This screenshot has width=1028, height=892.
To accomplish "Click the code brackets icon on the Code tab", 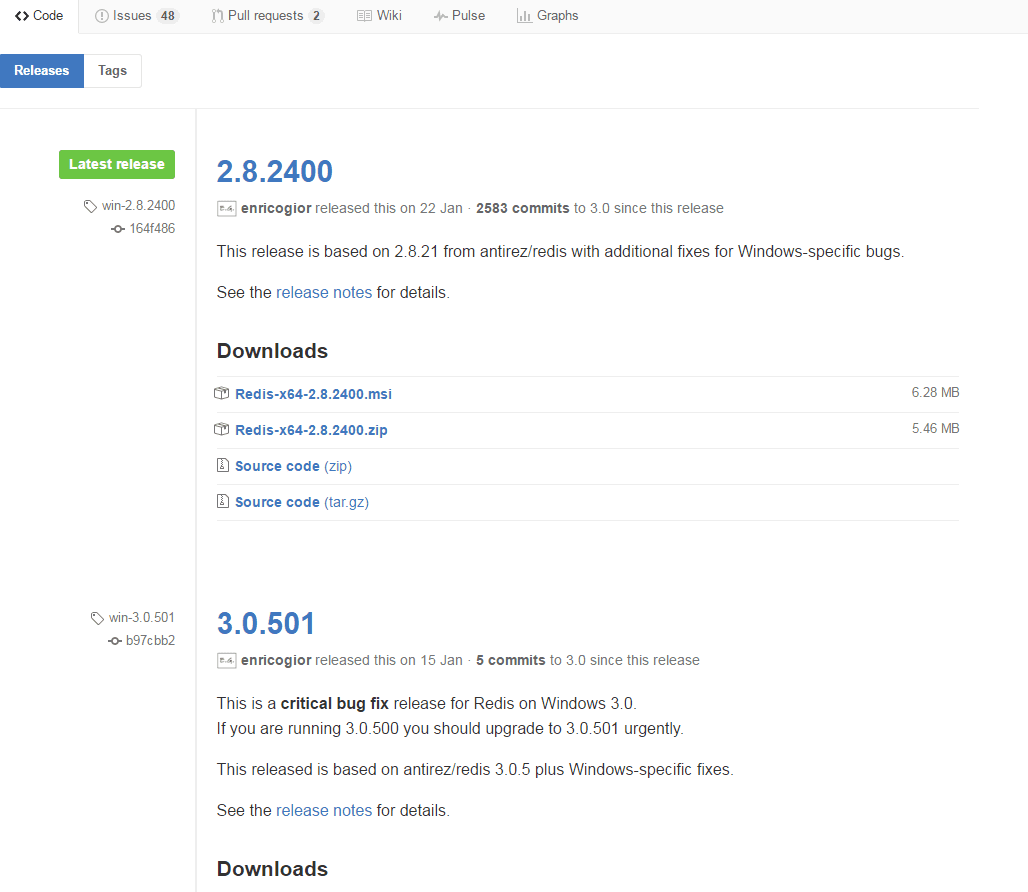I will click(23, 15).
